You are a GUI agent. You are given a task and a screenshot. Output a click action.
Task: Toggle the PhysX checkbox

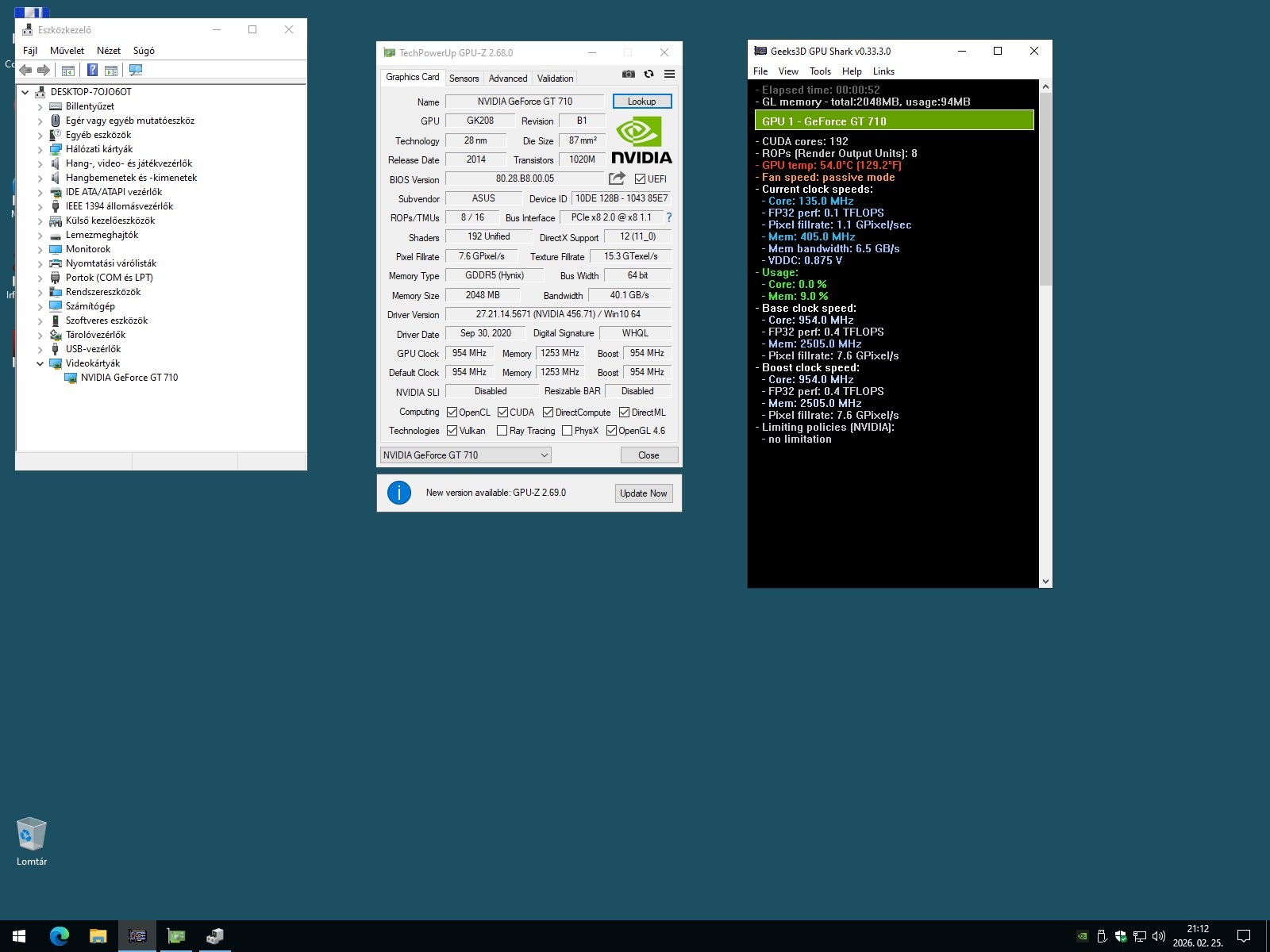[x=567, y=431]
